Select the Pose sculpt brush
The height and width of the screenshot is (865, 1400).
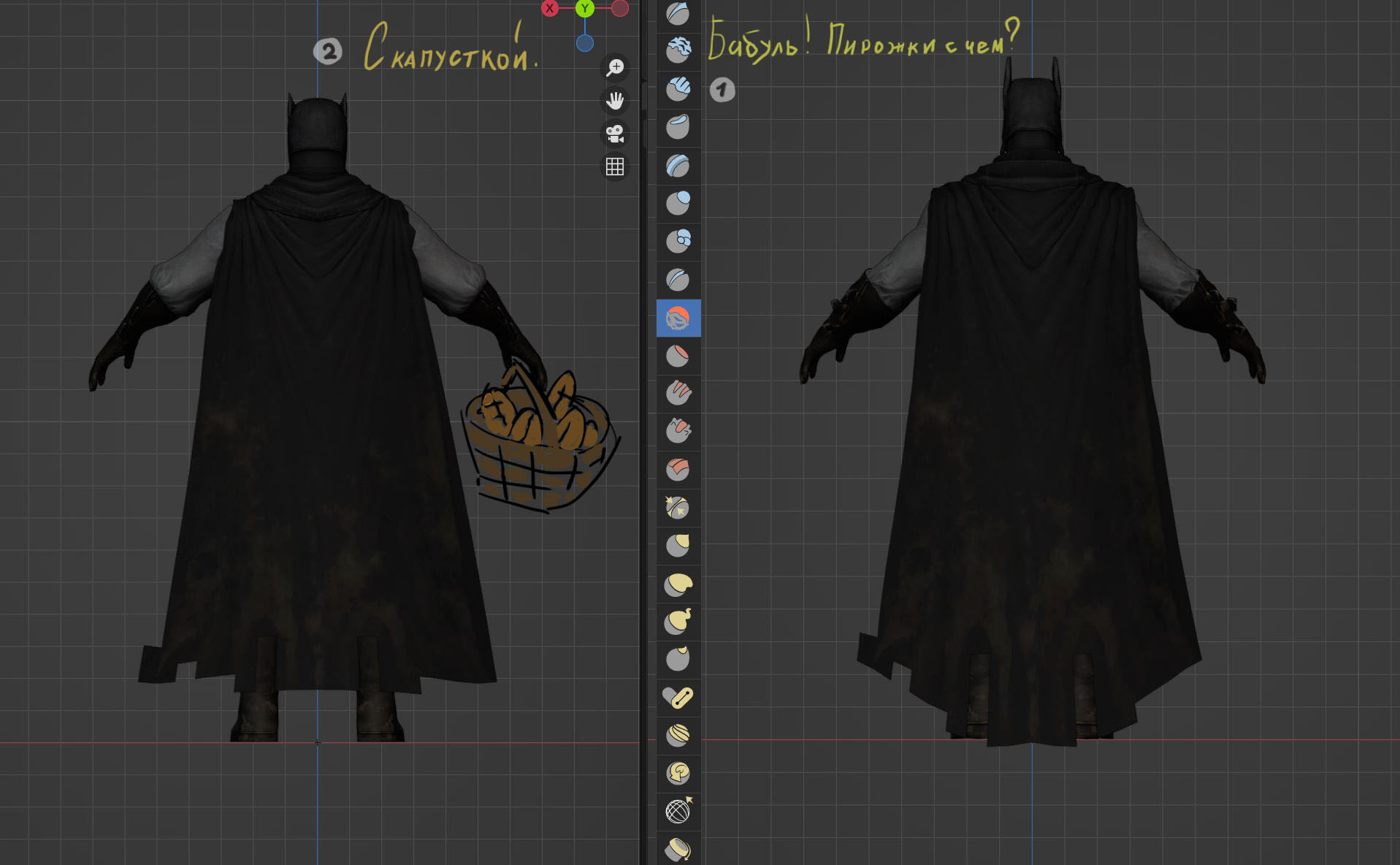tap(678, 697)
